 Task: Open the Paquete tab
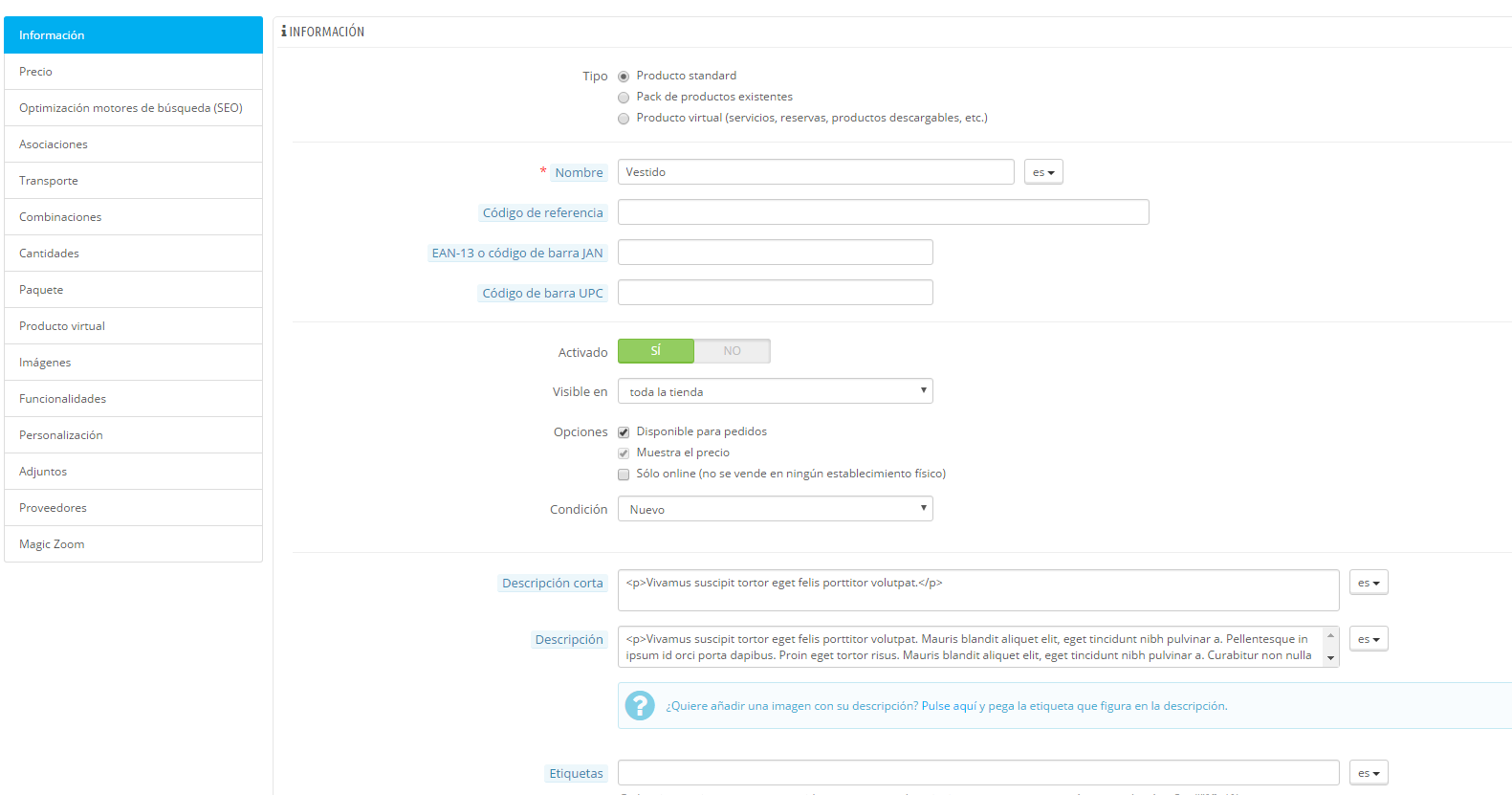click(x=133, y=290)
